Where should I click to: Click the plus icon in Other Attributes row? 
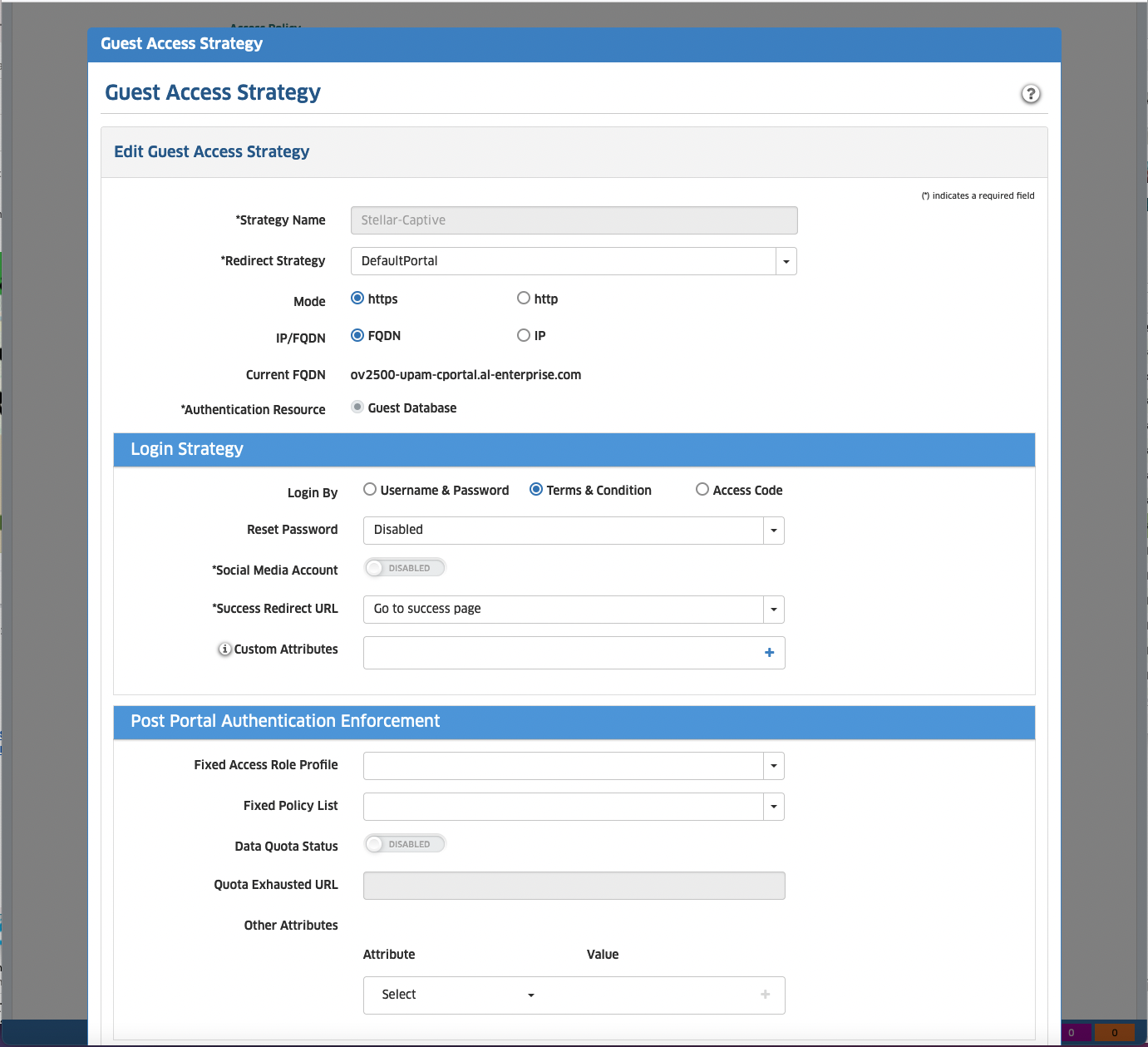pyautogui.click(x=765, y=995)
